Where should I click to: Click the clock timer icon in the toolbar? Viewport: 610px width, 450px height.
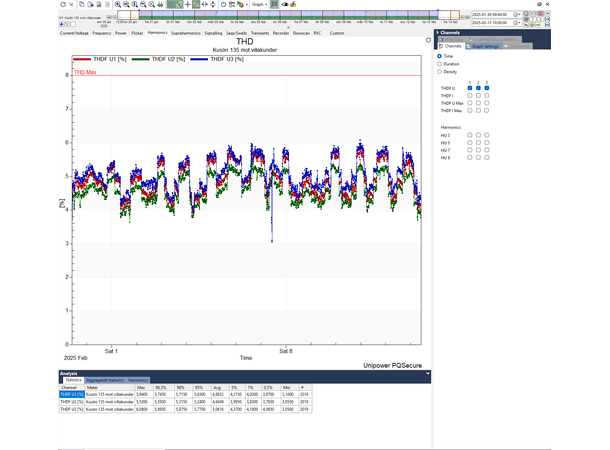[x=223, y=4]
